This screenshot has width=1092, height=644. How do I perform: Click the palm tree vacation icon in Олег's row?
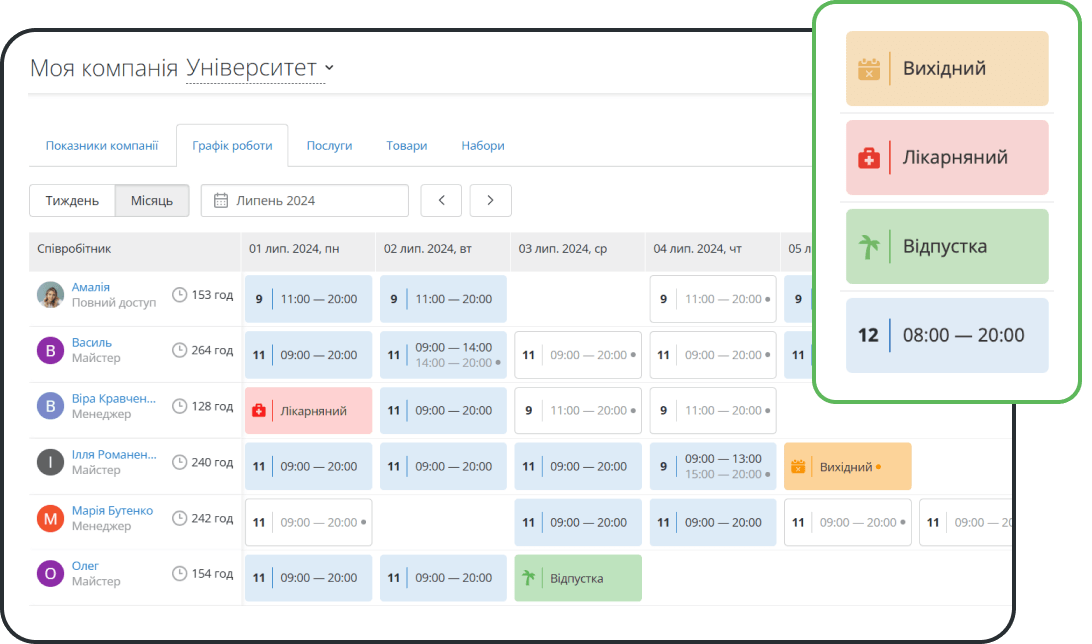click(527, 578)
